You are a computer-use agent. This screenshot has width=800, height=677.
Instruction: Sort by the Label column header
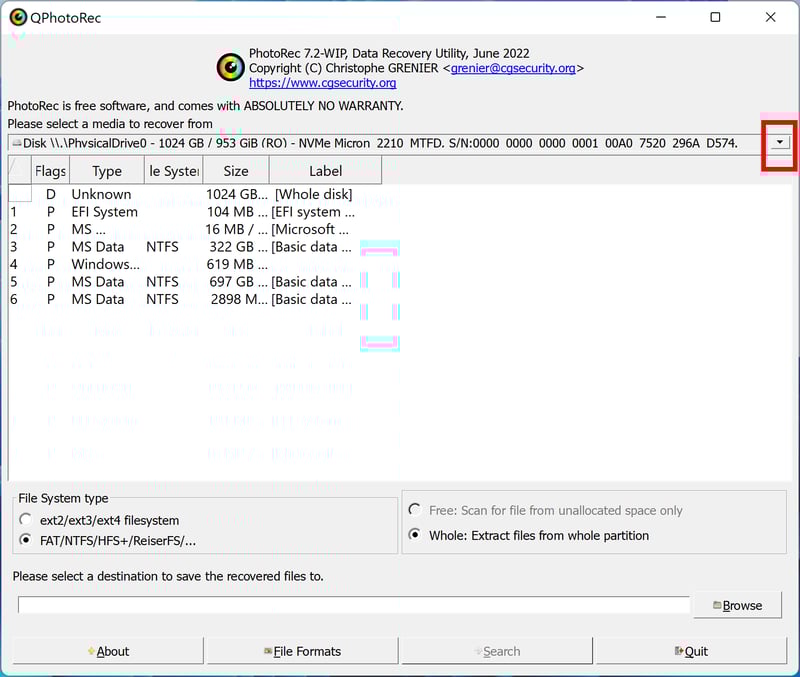(326, 171)
